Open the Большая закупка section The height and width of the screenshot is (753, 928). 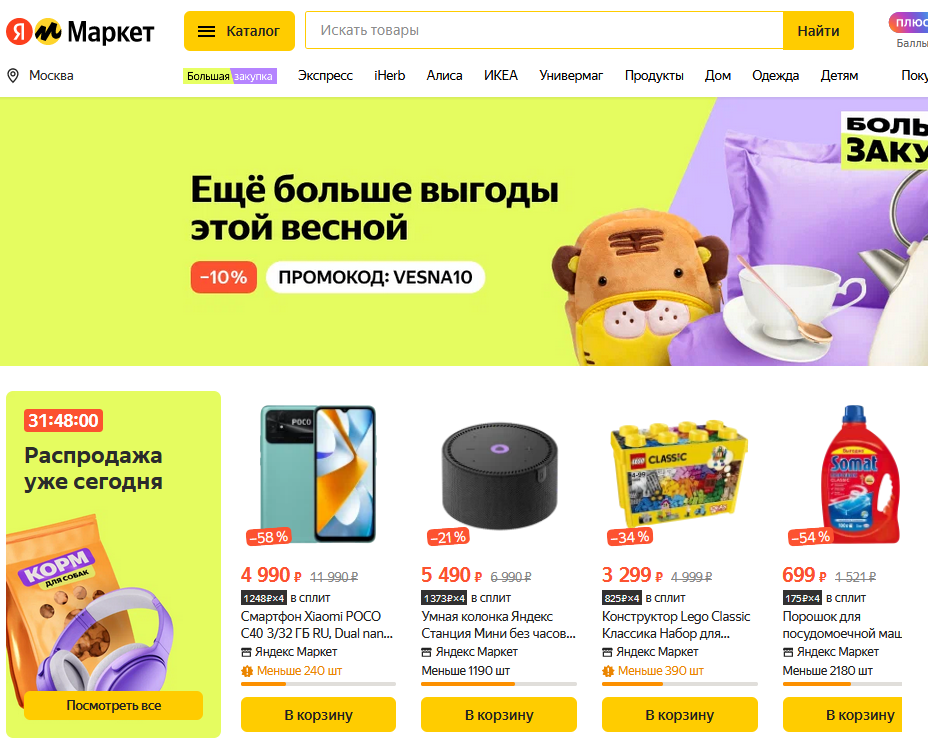tap(230, 76)
